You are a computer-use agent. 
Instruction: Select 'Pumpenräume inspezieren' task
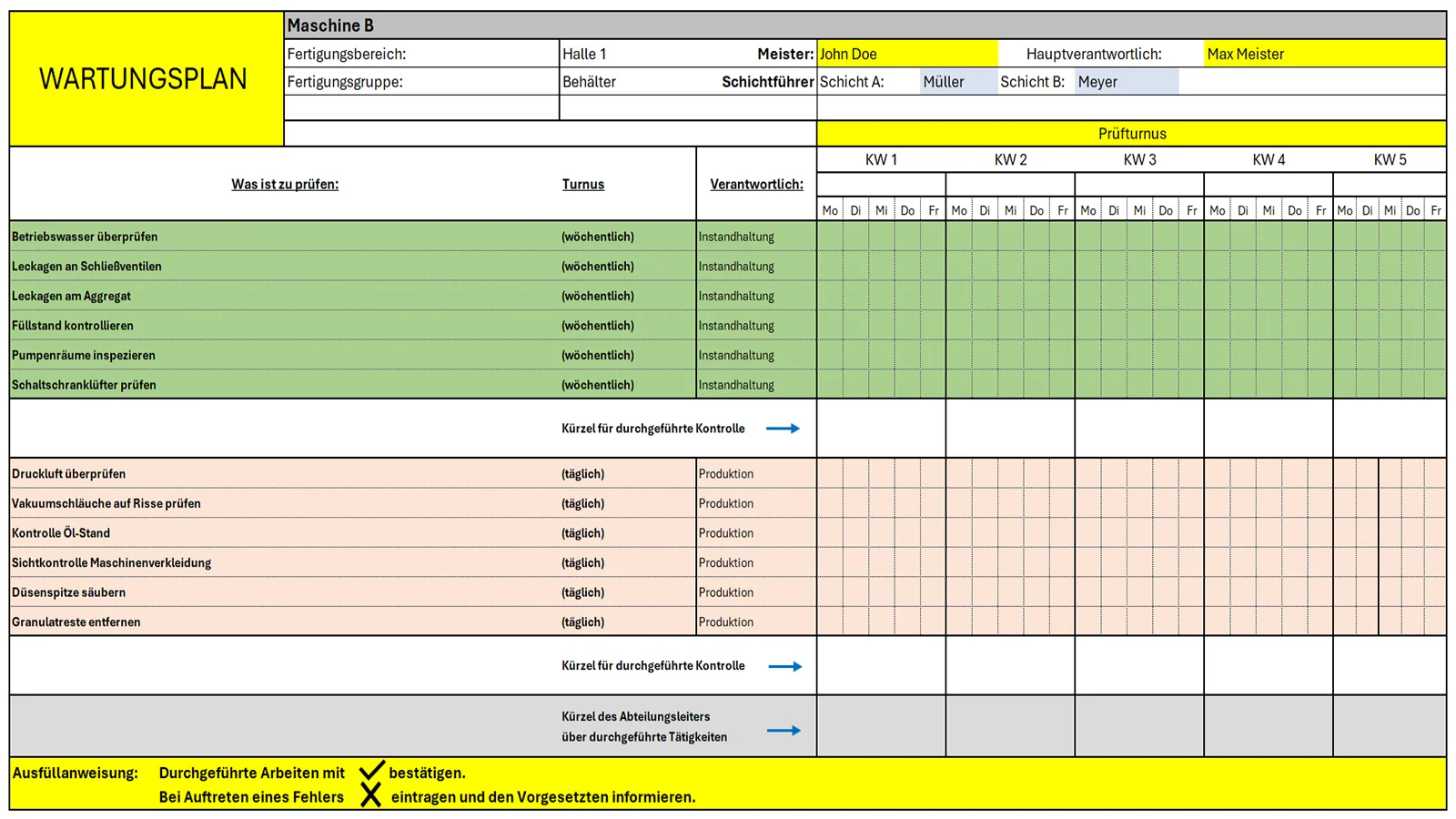(84, 355)
